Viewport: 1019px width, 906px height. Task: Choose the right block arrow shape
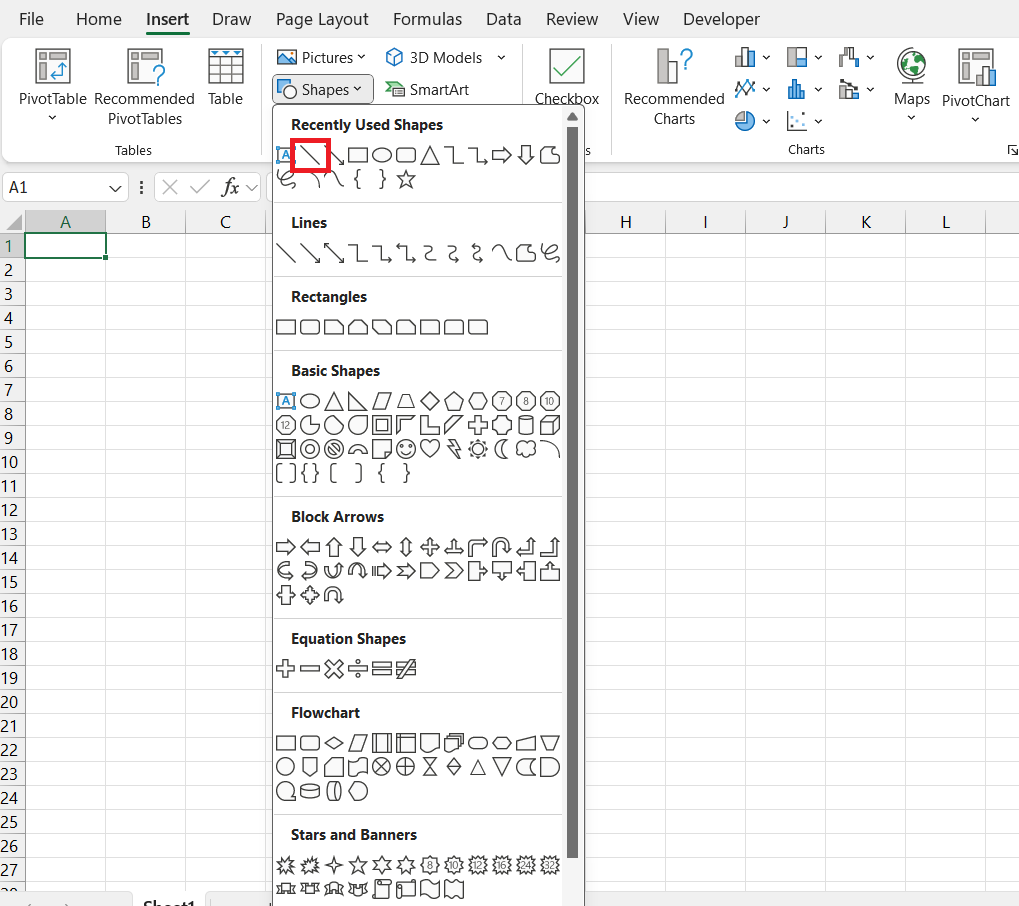286,547
